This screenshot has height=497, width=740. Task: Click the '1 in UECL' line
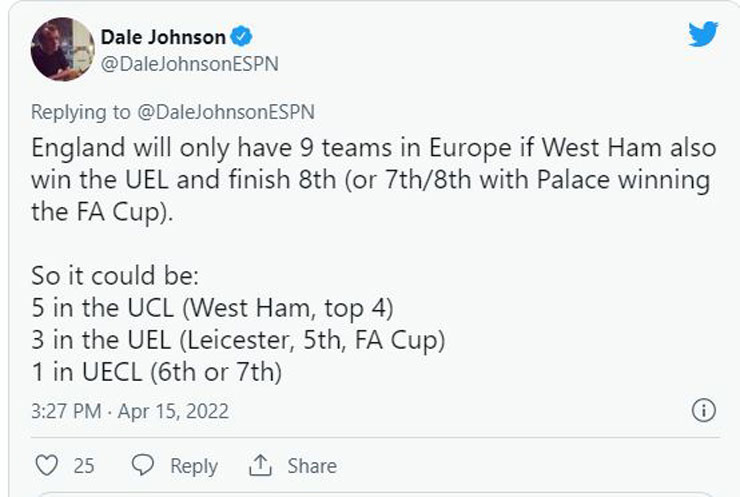tap(157, 372)
